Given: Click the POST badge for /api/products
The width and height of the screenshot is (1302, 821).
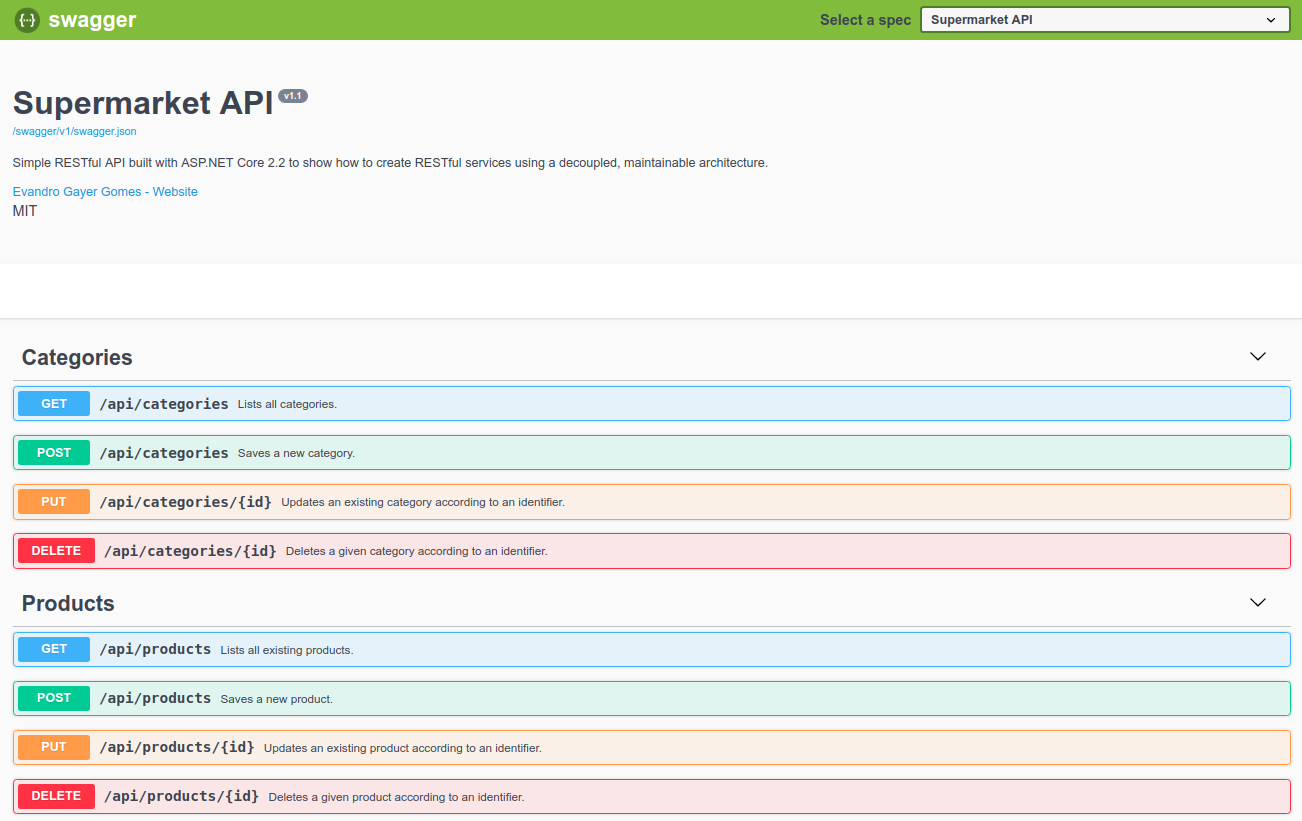Looking at the screenshot, I should click(54, 698).
